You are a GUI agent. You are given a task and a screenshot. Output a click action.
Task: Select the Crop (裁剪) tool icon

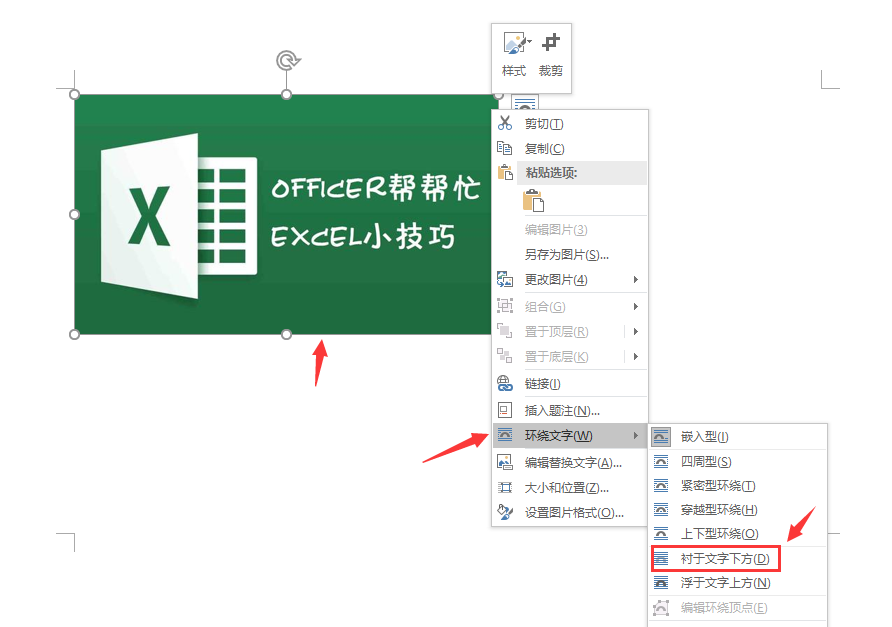[x=550, y=44]
